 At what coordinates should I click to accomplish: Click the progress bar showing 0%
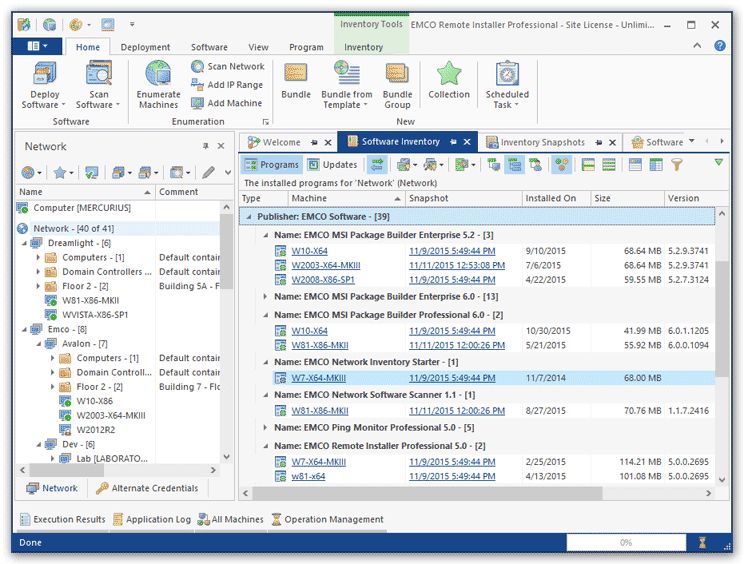coord(625,542)
